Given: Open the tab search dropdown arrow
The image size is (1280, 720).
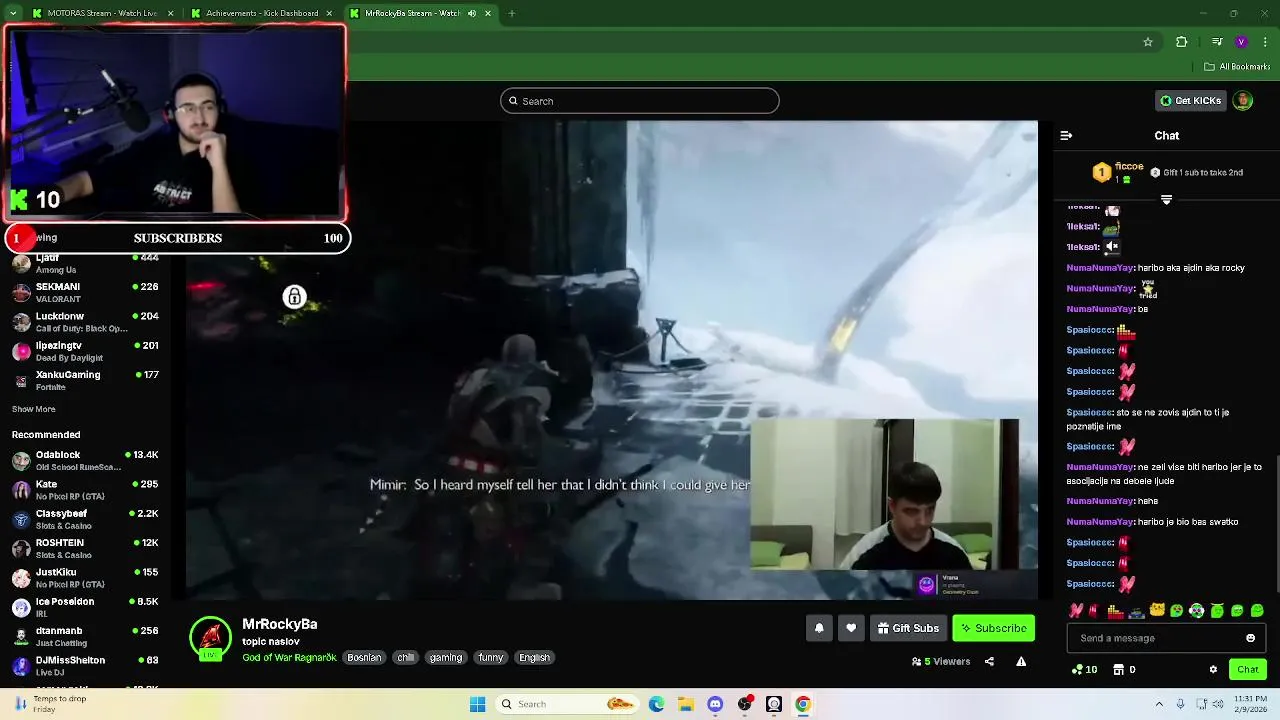Looking at the screenshot, I should coord(12,13).
